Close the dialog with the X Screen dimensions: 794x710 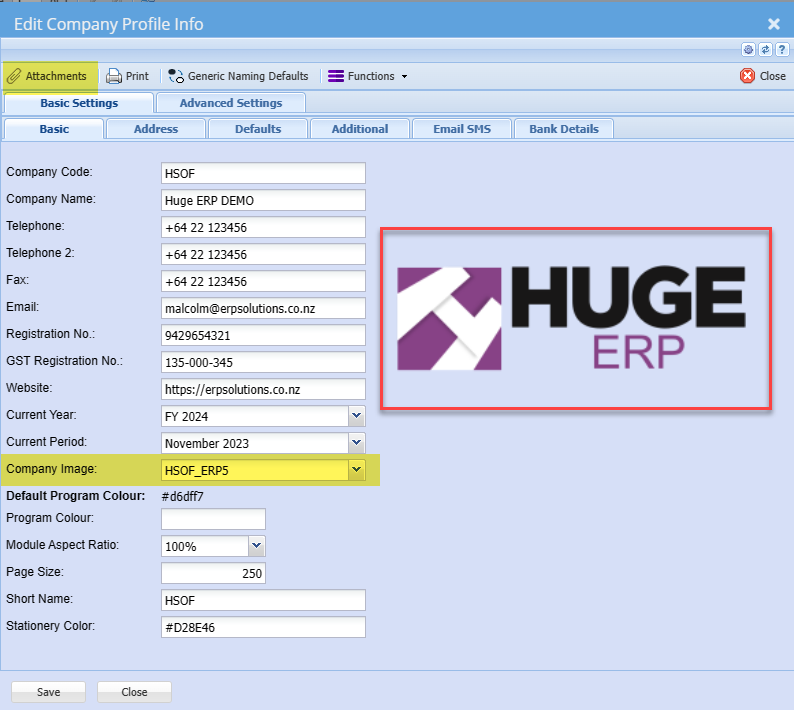point(774,24)
